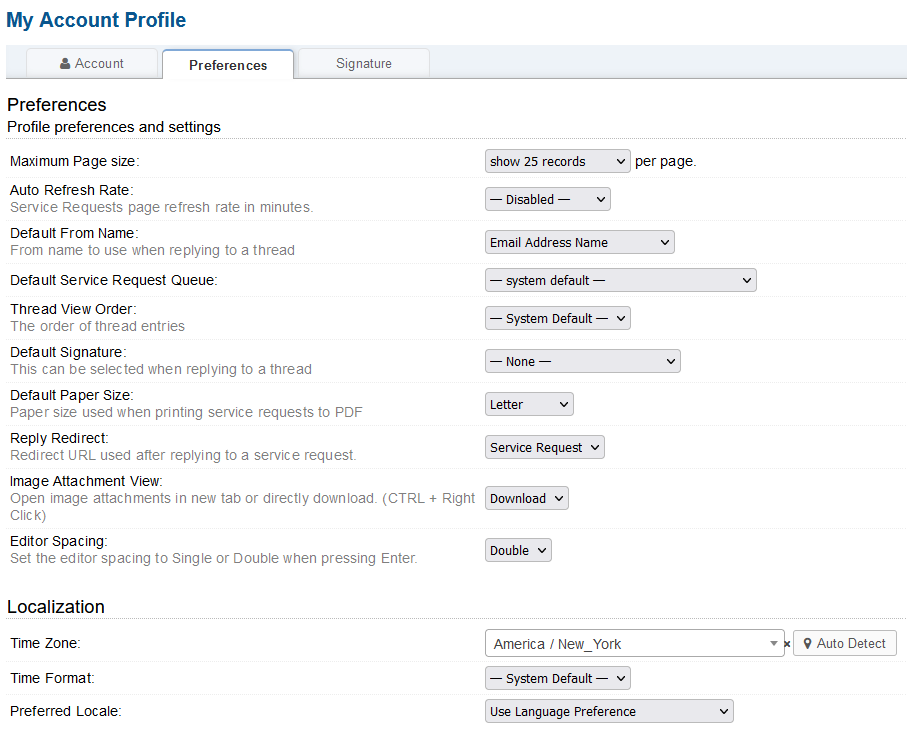The width and height of the screenshot is (907, 742).
Task: Open the Time Zone America / New_York selector
Action: pyautogui.click(x=625, y=644)
